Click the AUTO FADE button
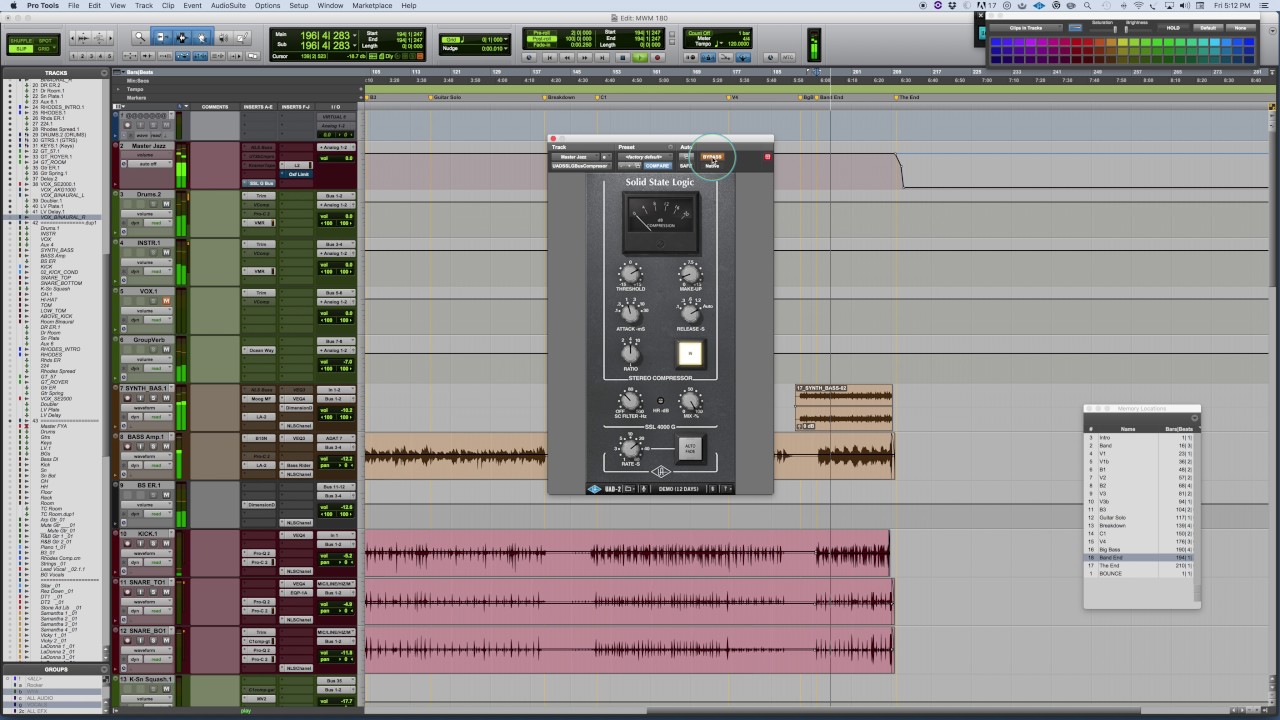This screenshot has width=1280, height=720. click(x=689, y=449)
